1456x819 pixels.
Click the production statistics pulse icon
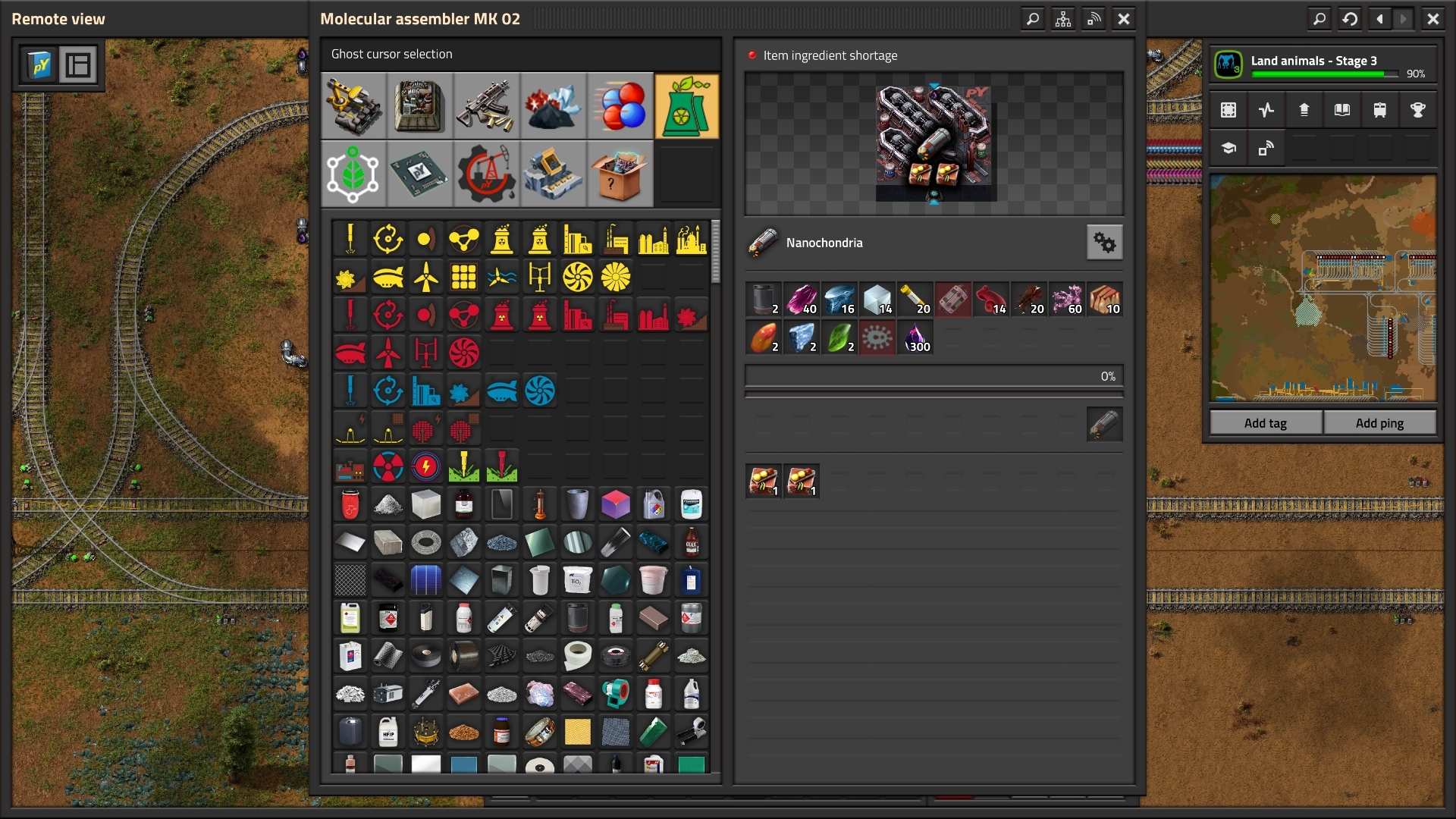[1266, 110]
